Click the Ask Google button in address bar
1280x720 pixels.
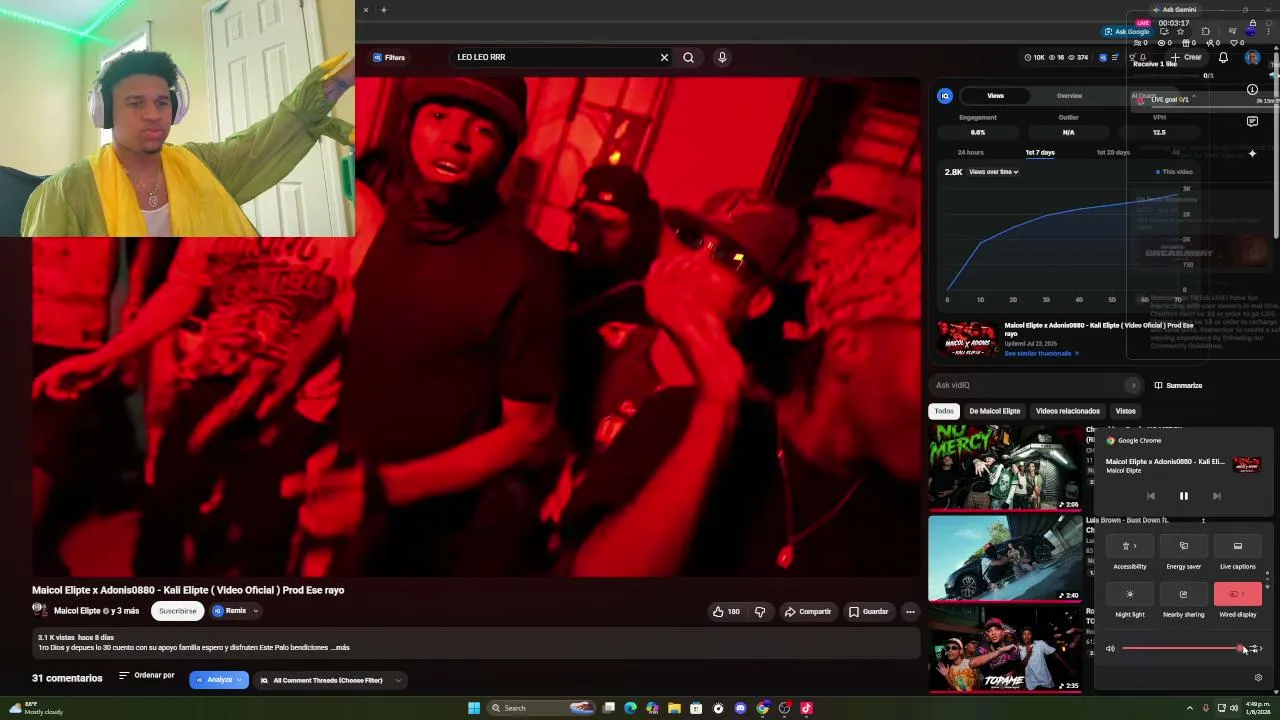coord(1127,31)
